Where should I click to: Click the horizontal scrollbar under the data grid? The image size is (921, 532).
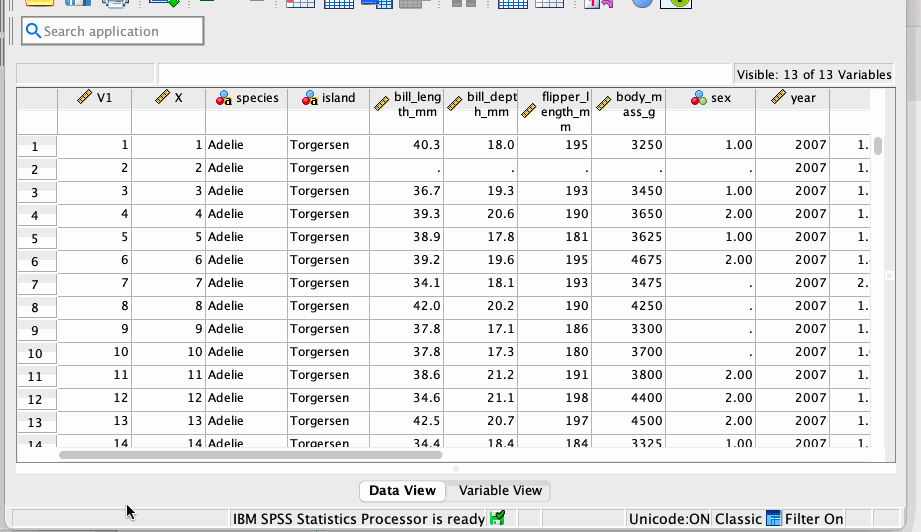[x=250, y=455]
